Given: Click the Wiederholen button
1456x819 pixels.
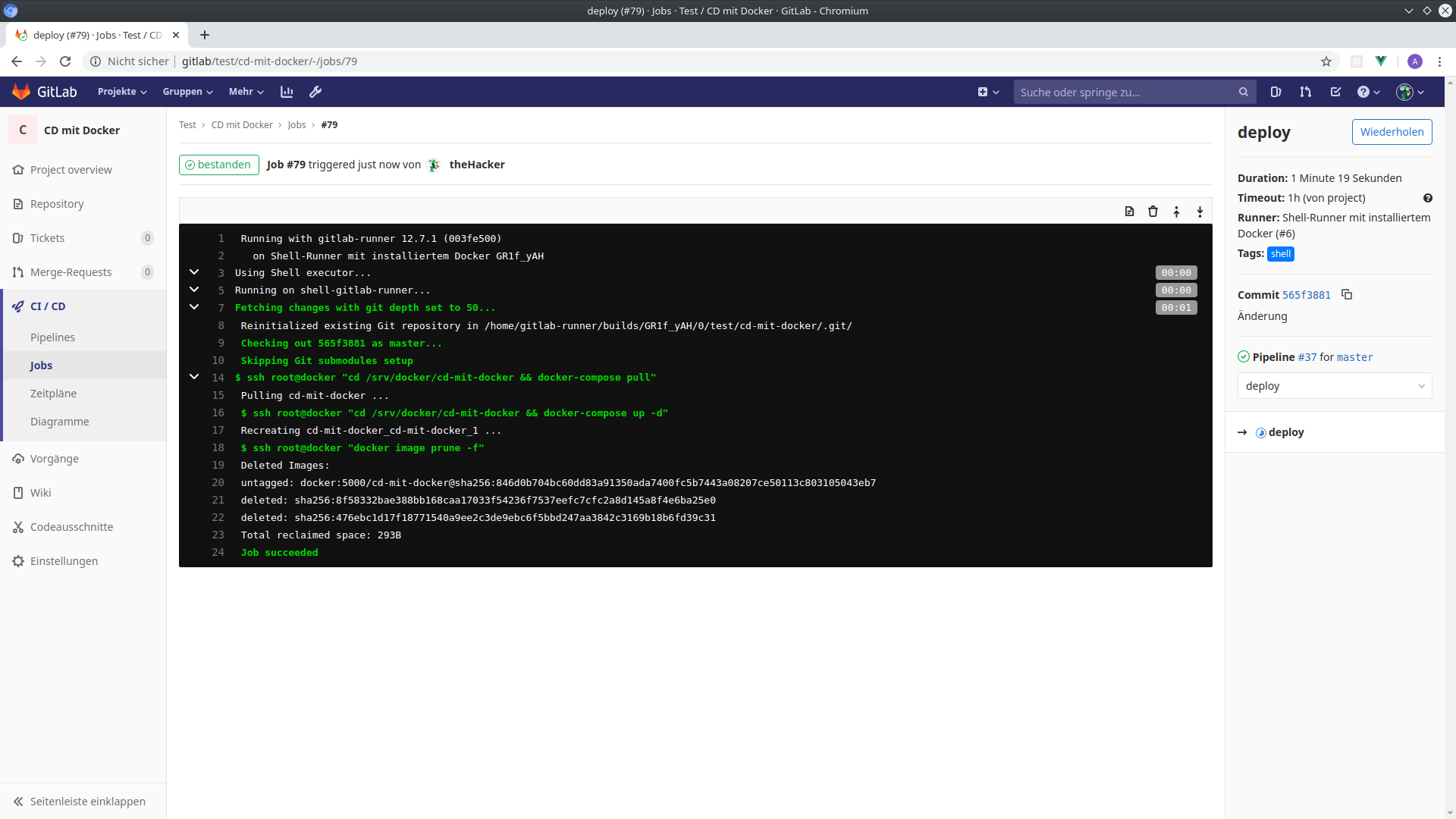Looking at the screenshot, I should click(1392, 132).
